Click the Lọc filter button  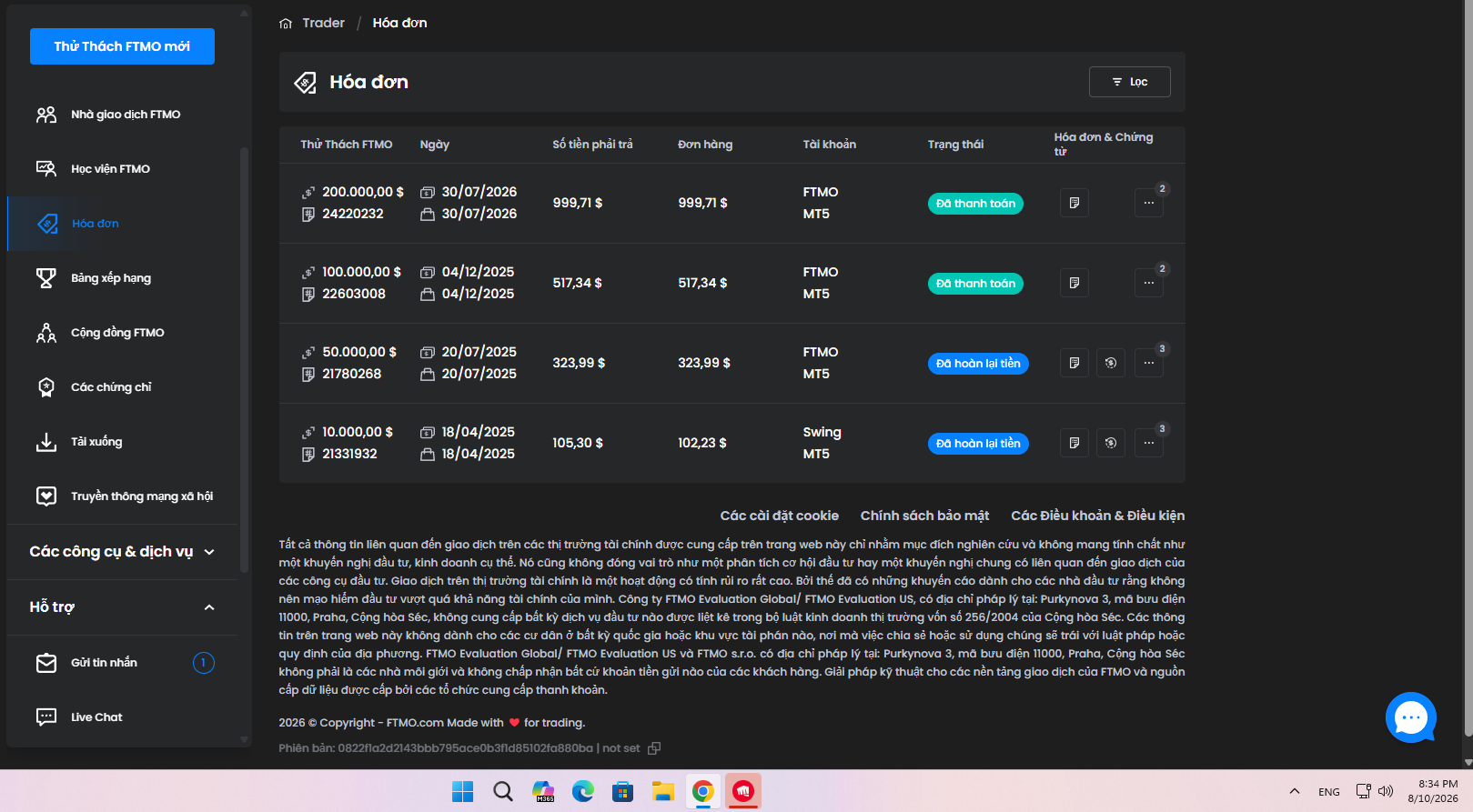click(x=1130, y=82)
